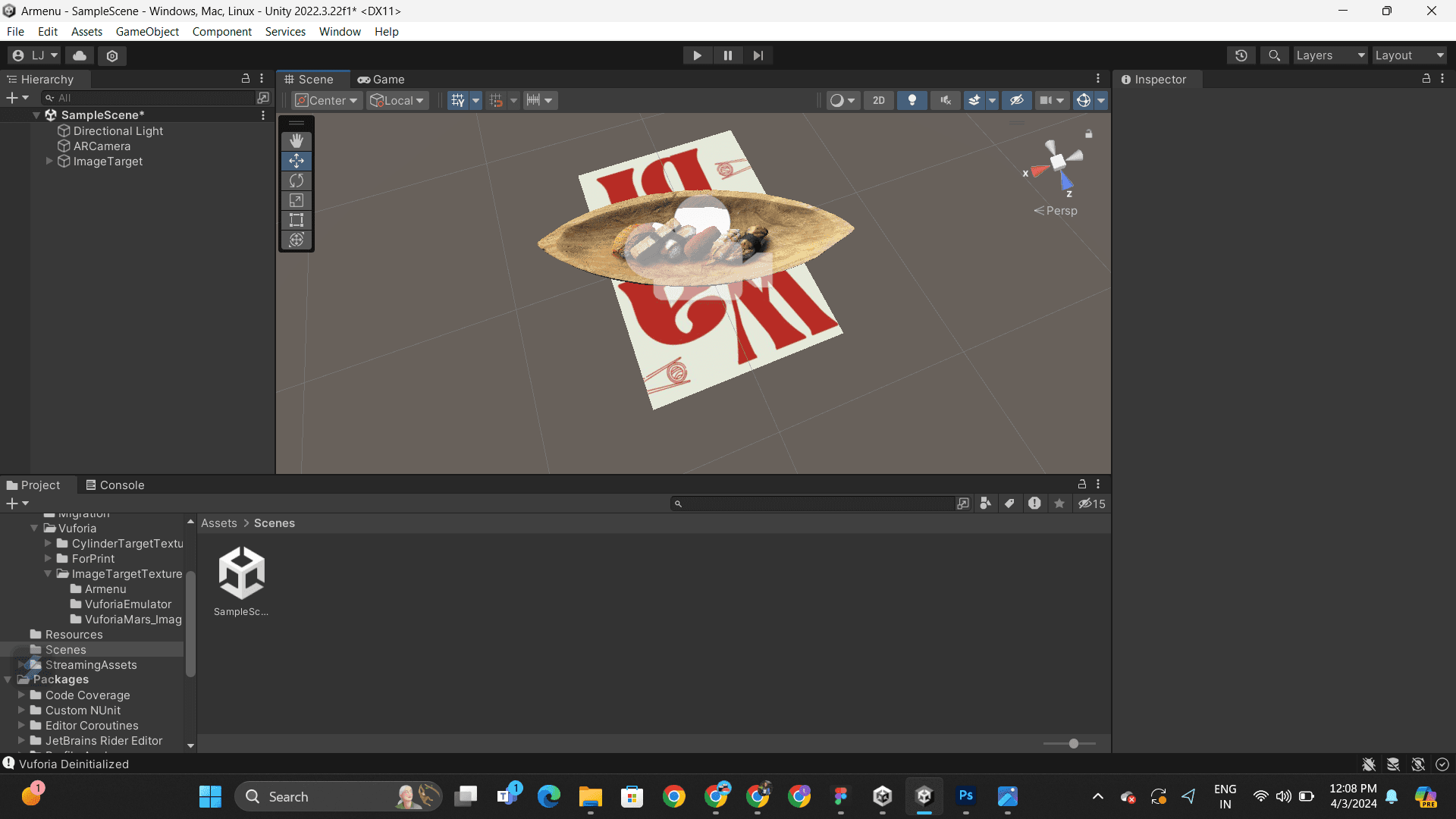
Task: Open the cloud services icon
Action: pos(80,55)
